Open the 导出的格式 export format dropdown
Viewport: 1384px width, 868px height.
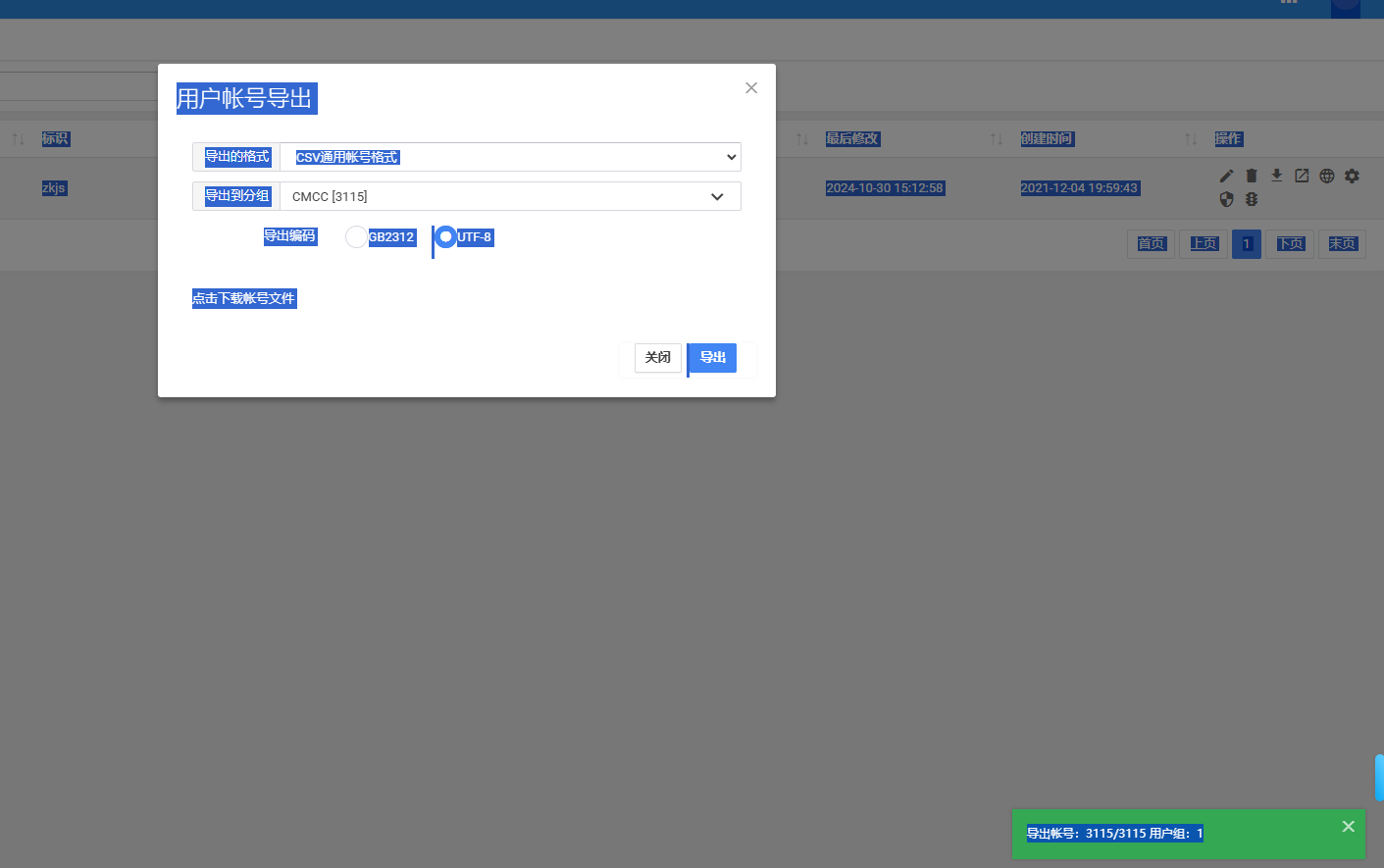click(510, 157)
